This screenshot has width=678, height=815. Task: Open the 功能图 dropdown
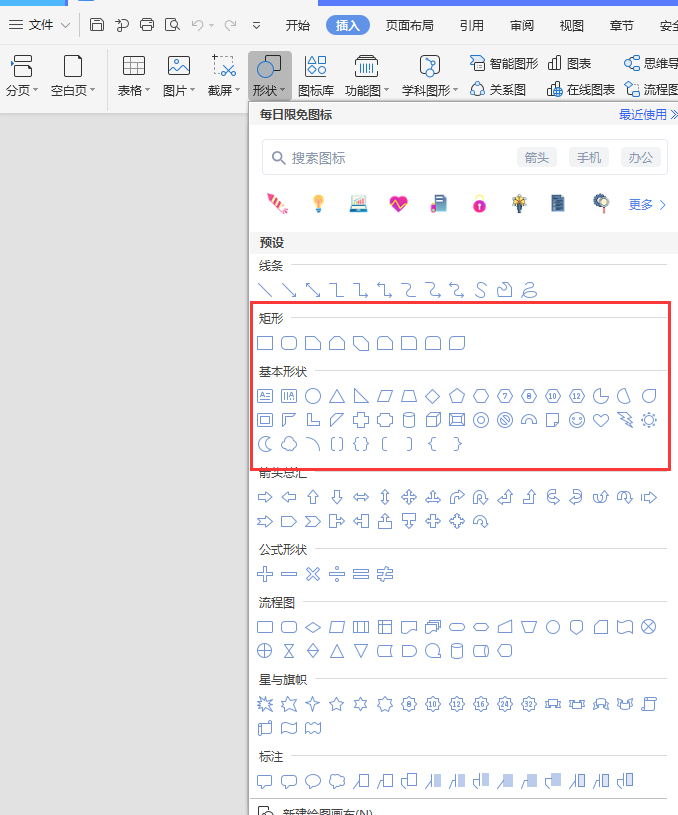coord(367,76)
